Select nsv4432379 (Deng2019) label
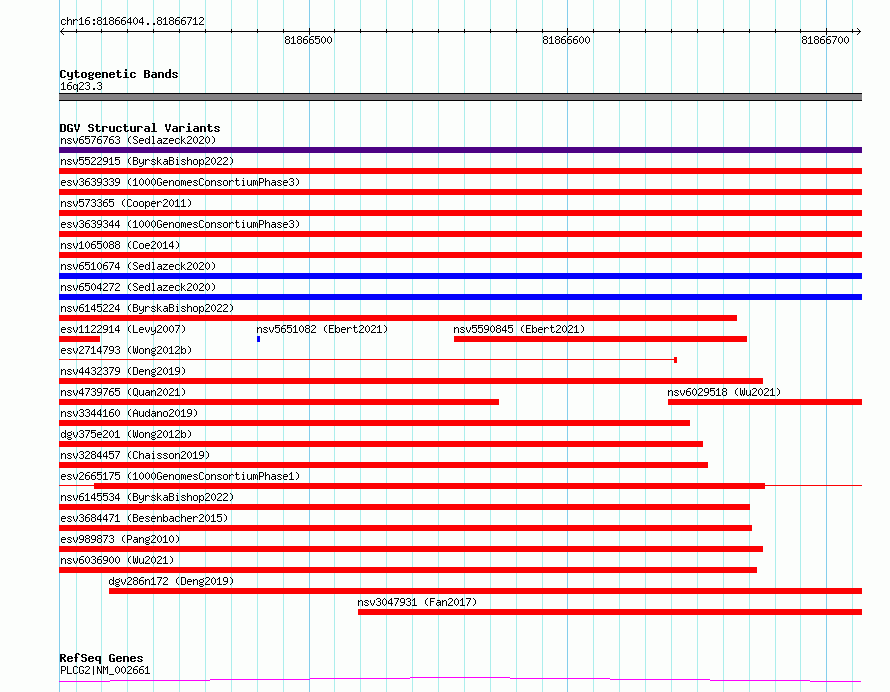 click(123, 371)
